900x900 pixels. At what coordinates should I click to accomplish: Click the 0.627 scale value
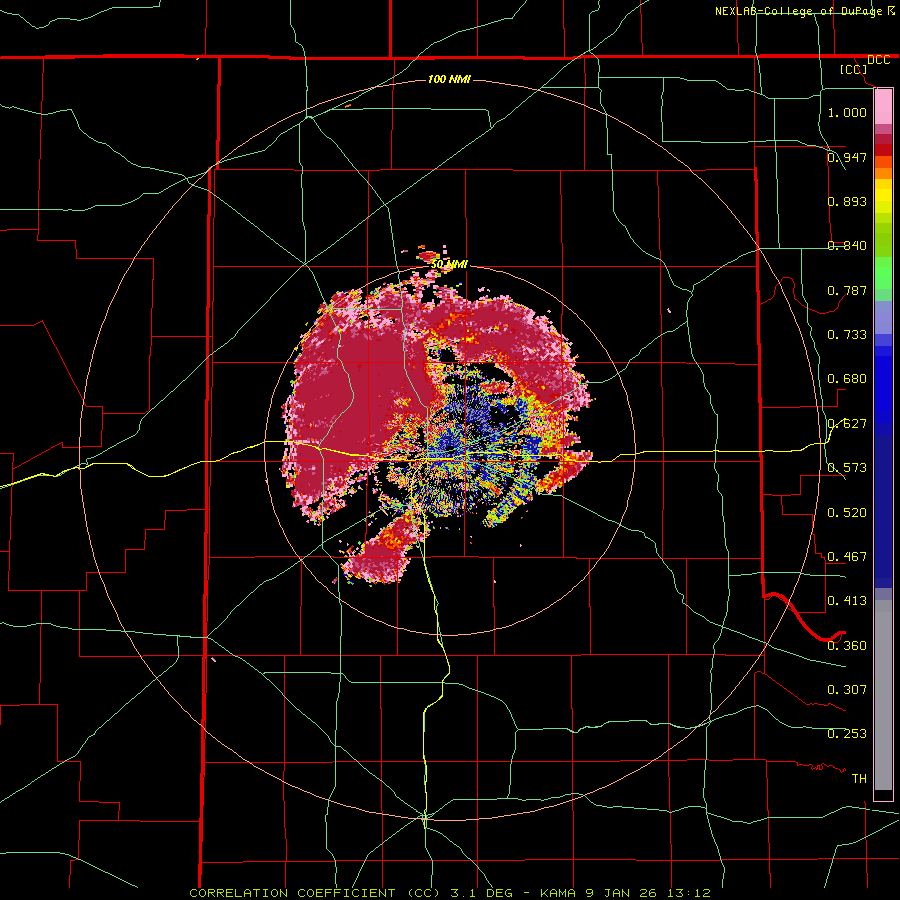847,423
